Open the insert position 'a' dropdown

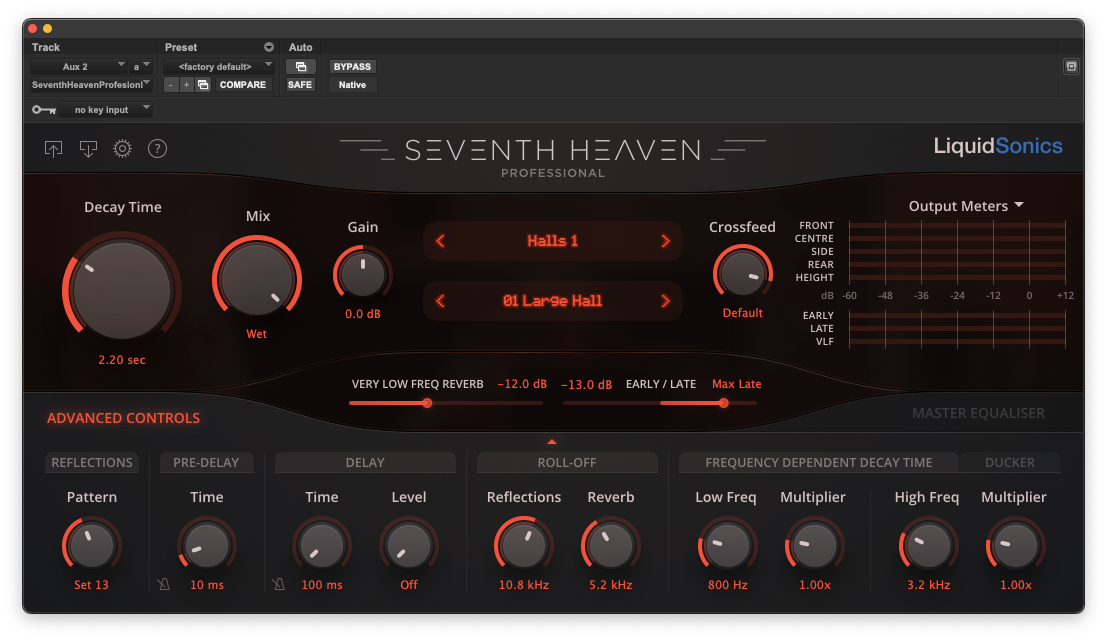coord(142,66)
